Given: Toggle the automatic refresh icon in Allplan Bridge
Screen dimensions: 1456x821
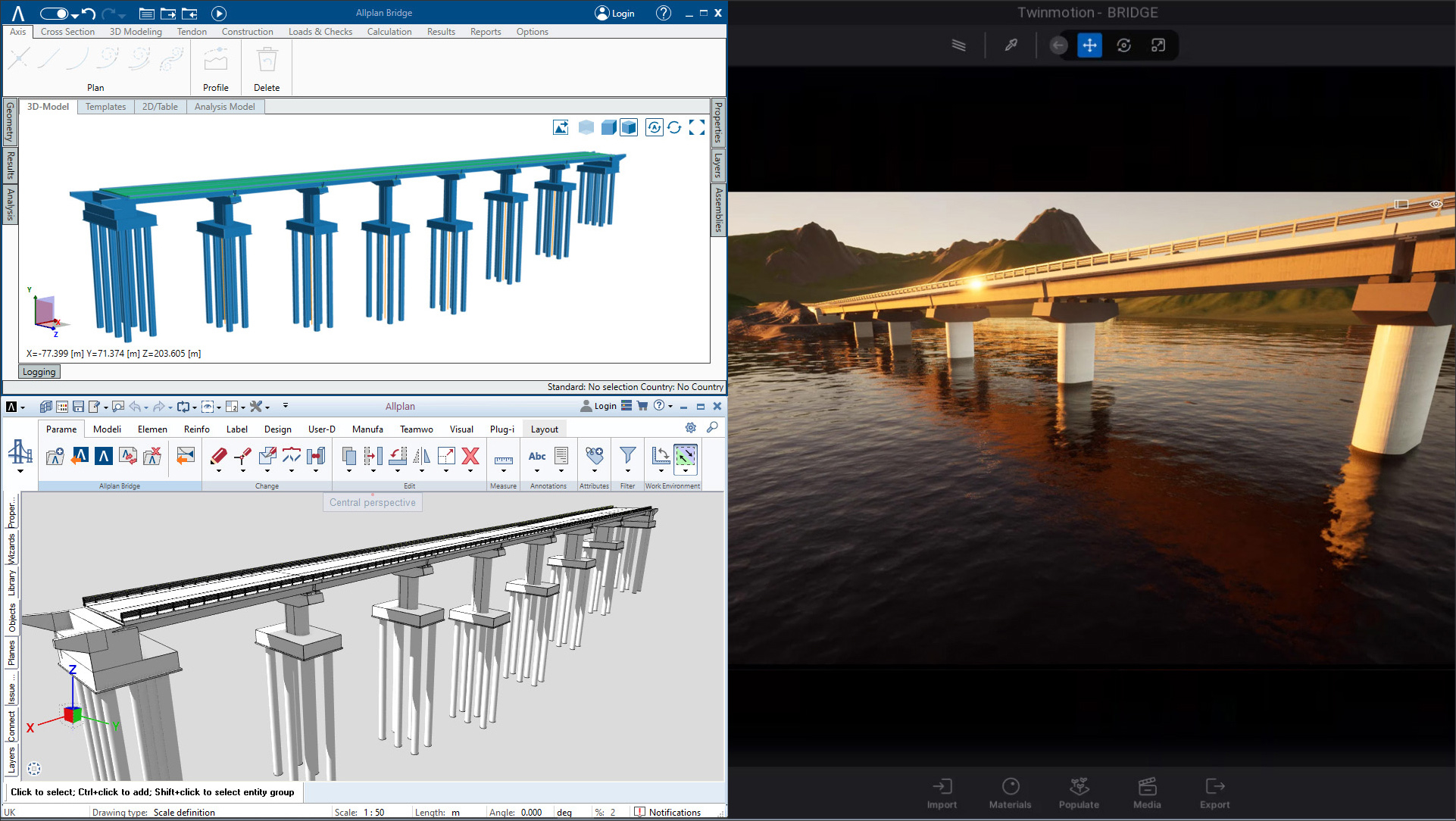Looking at the screenshot, I should click(655, 127).
